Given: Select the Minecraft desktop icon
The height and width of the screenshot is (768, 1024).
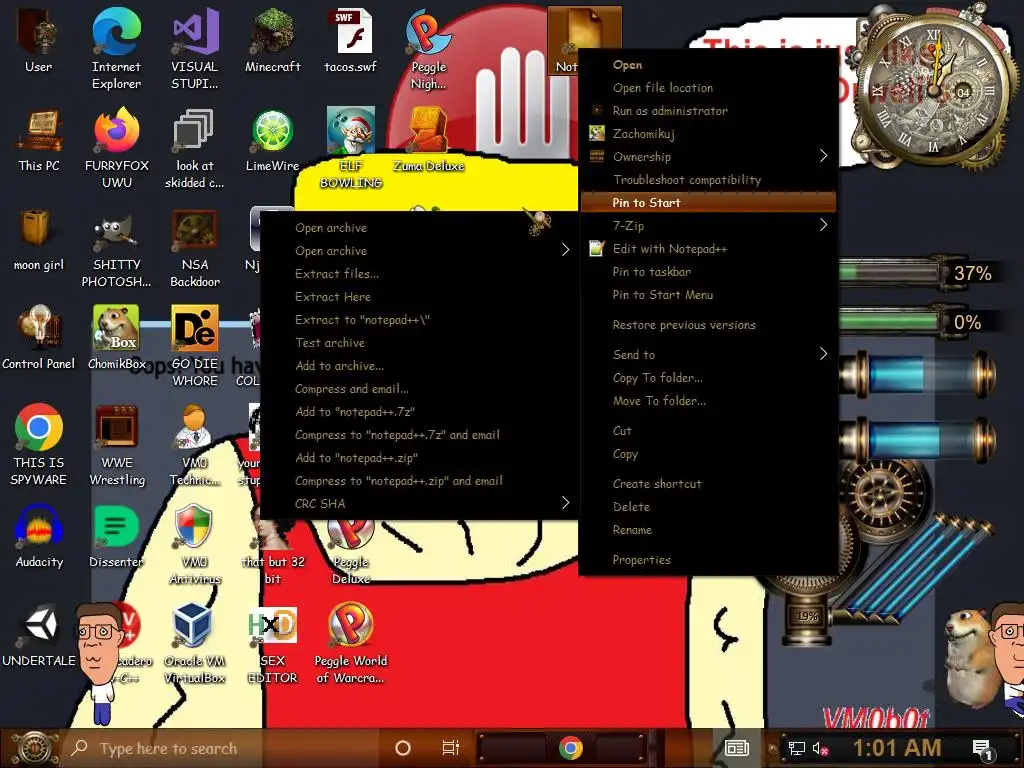Looking at the screenshot, I should pos(272,40).
